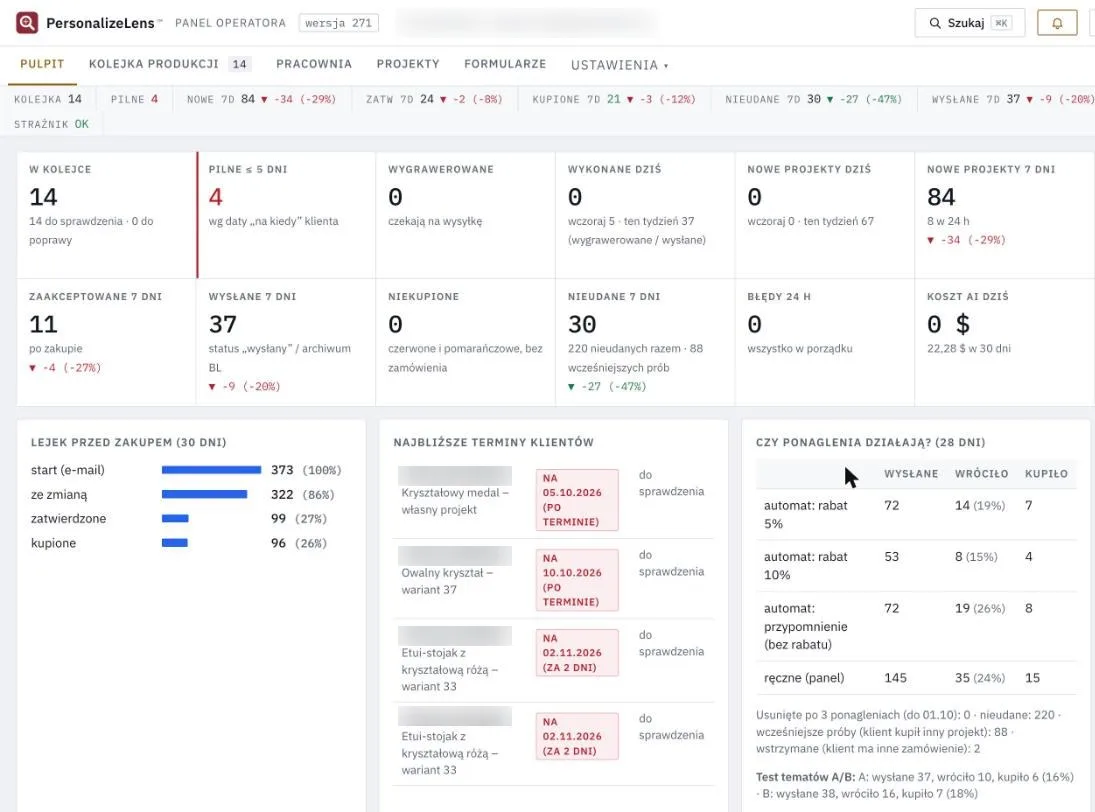
Task: Click the wersja 271 version badge
Action: click(339, 23)
